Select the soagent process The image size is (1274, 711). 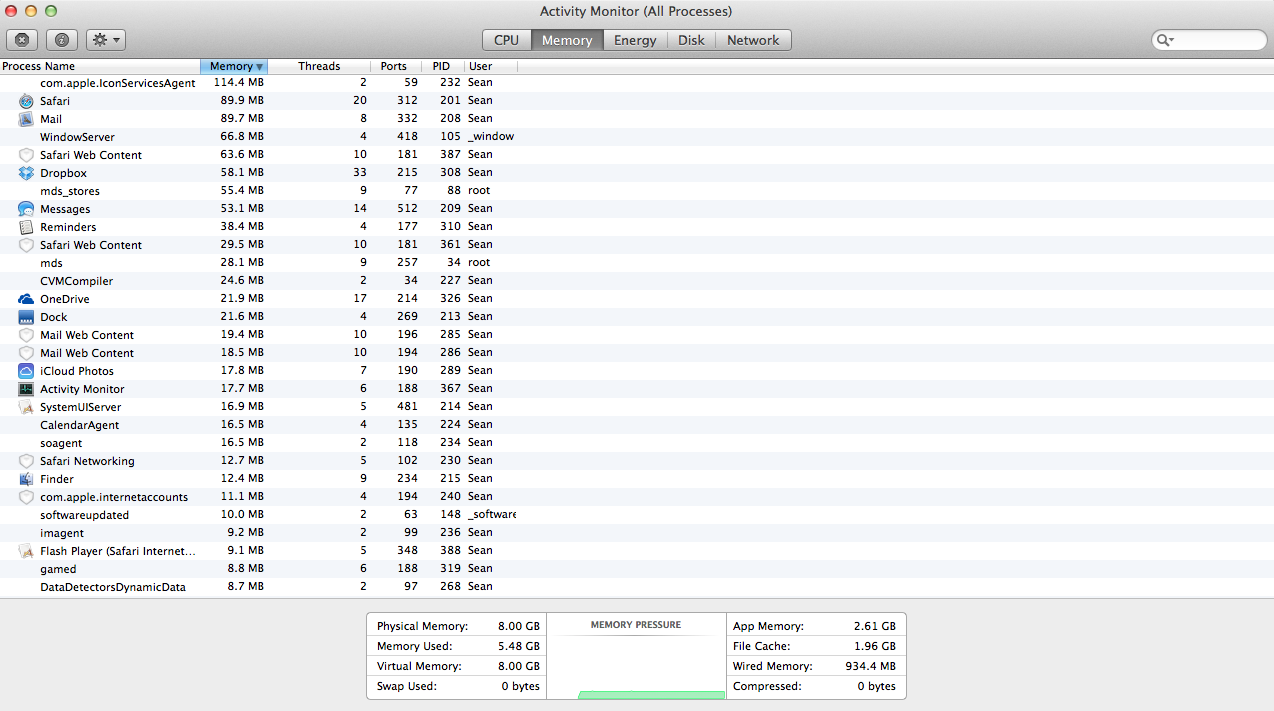tap(61, 443)
